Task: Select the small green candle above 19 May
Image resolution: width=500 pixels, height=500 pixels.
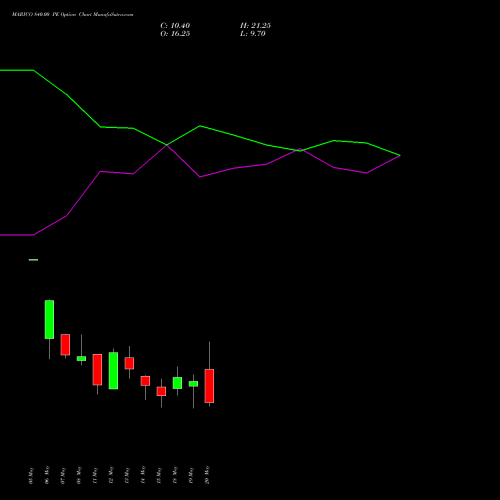Action: 193,384
